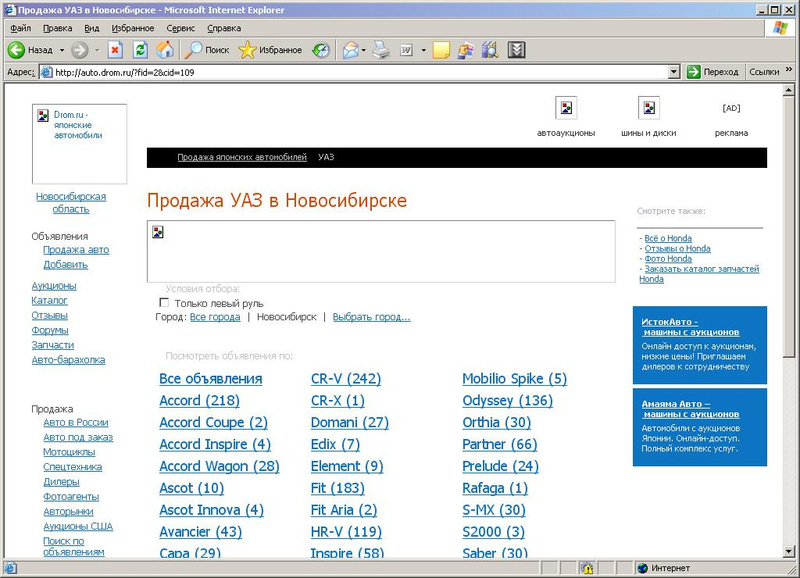Open the 'Accord (218)' listings link
The image size is (800, 578).
[x=199, y=400]
